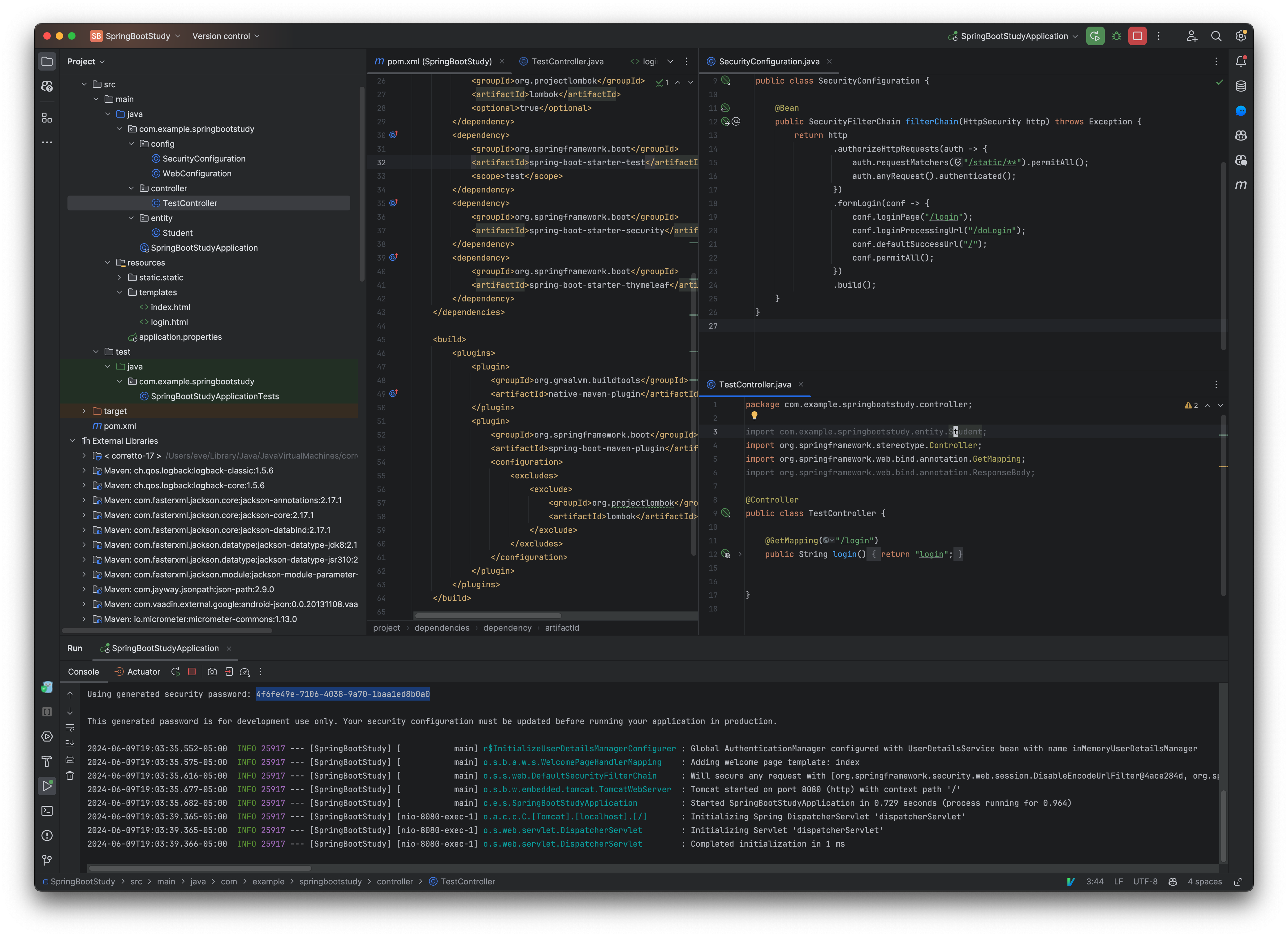Open the Database tool window on the right sidebar

(1241, 86)
